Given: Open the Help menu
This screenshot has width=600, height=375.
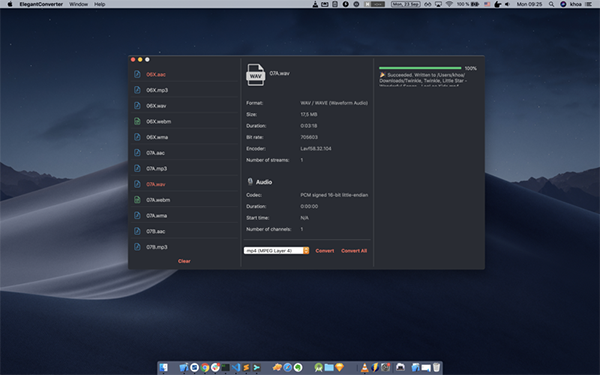Looking at the screenshot, I should tap(99, 4).
